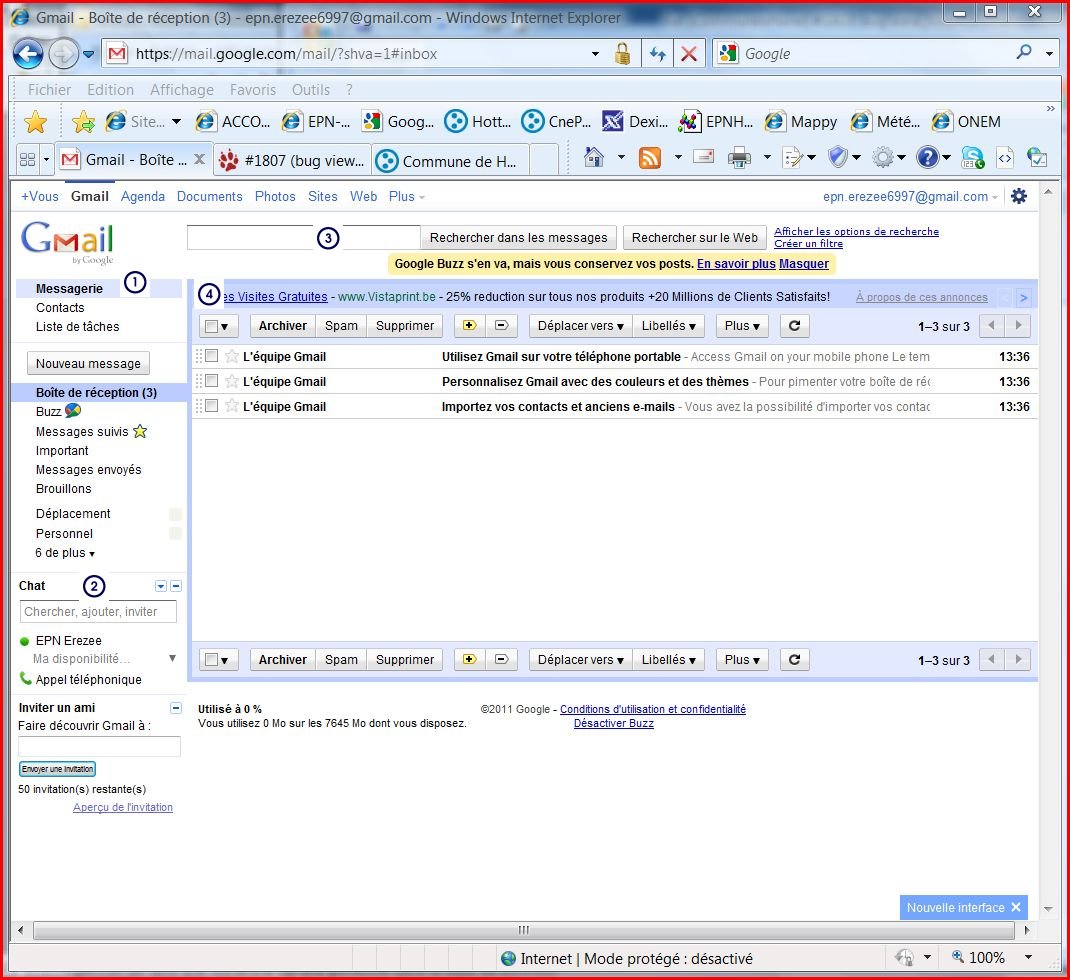Viewport: 1070px width, 980px height.
Task: Click the RSS feeds icon
Action: [x=650, y=158]
